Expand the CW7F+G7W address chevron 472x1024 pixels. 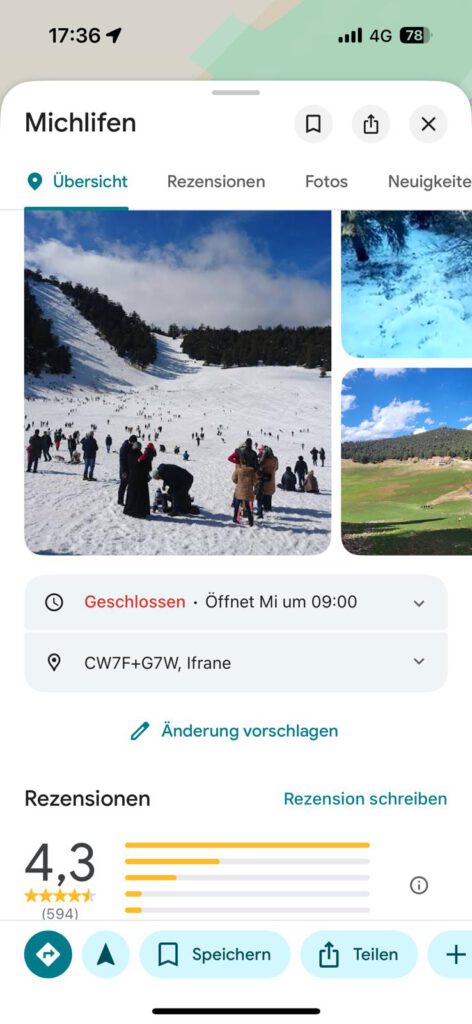coord(419,662)
